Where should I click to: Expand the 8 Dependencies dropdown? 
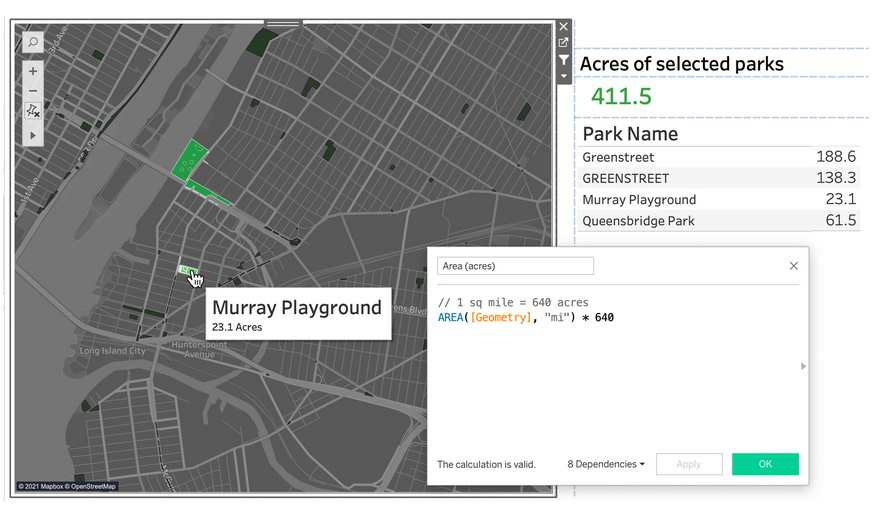[x=606, y=464]
